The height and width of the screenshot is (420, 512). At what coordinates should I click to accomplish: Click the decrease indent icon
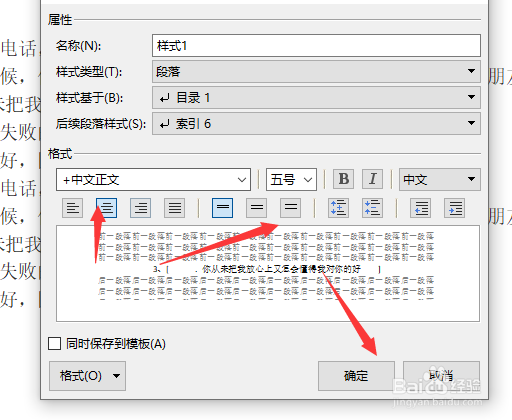pos(420,208)
